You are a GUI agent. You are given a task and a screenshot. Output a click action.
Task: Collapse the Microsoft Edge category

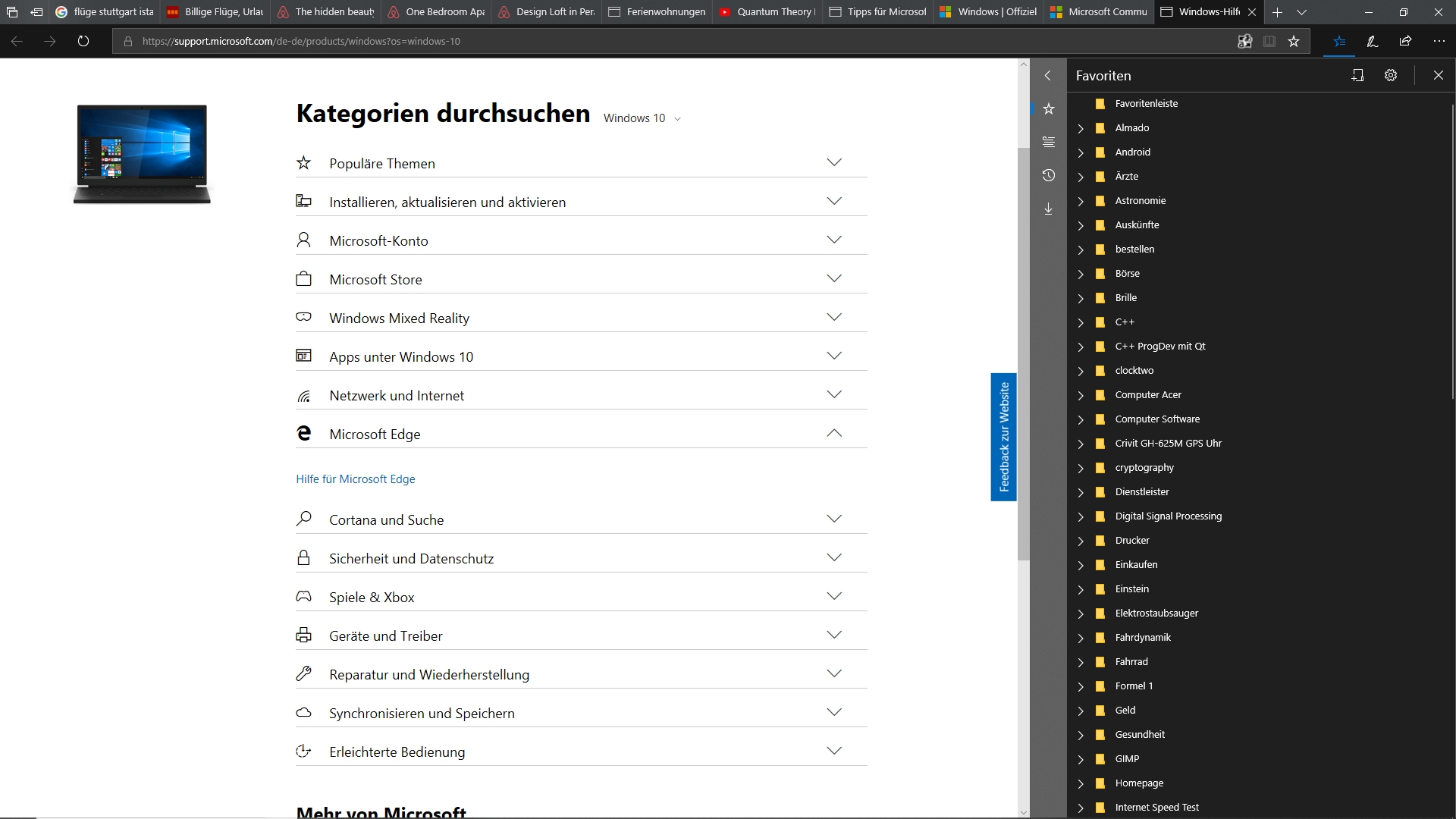581,434
